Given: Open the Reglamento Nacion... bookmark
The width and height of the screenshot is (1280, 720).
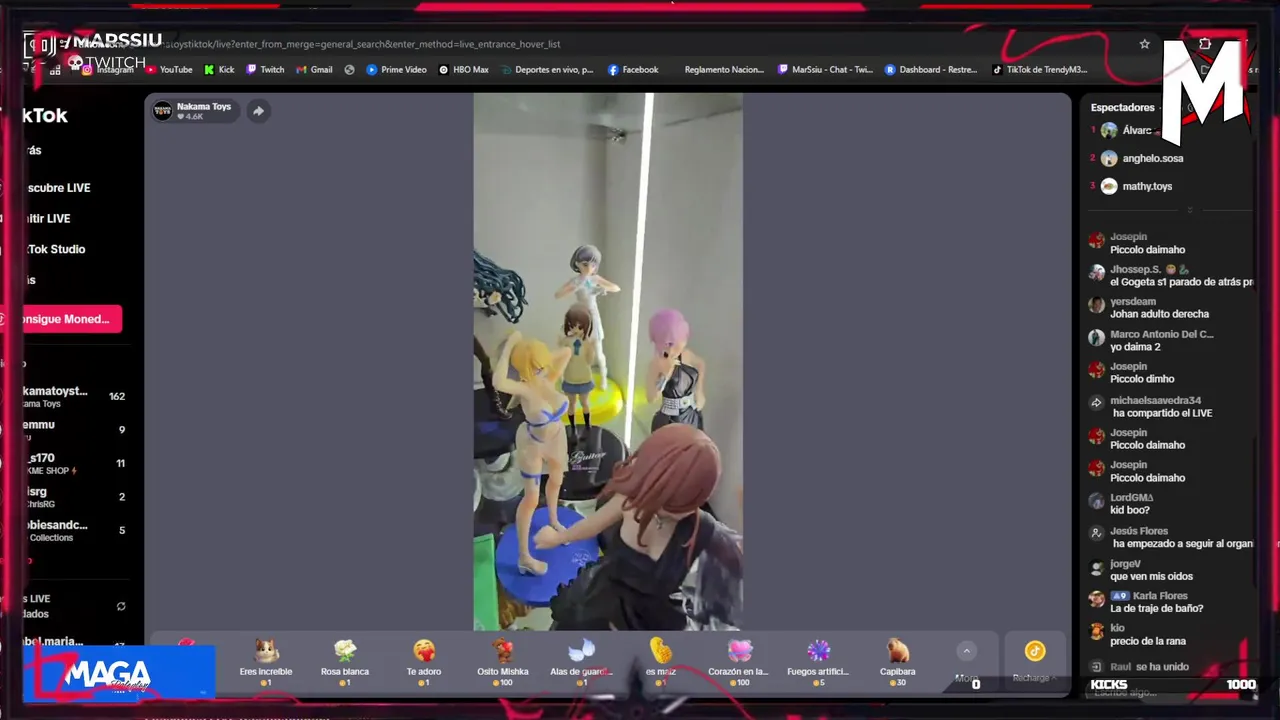Looking at the screenshot, I should point(723,70).
